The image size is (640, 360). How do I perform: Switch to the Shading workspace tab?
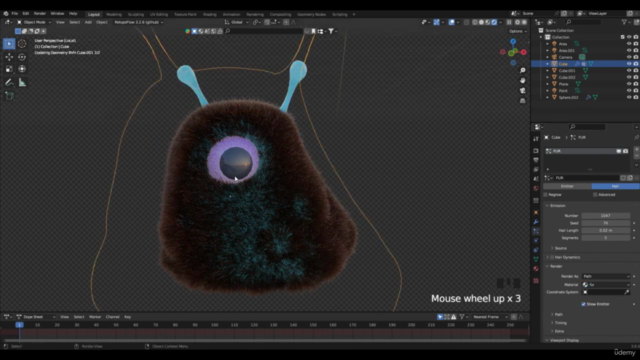(x=209, y=14)
